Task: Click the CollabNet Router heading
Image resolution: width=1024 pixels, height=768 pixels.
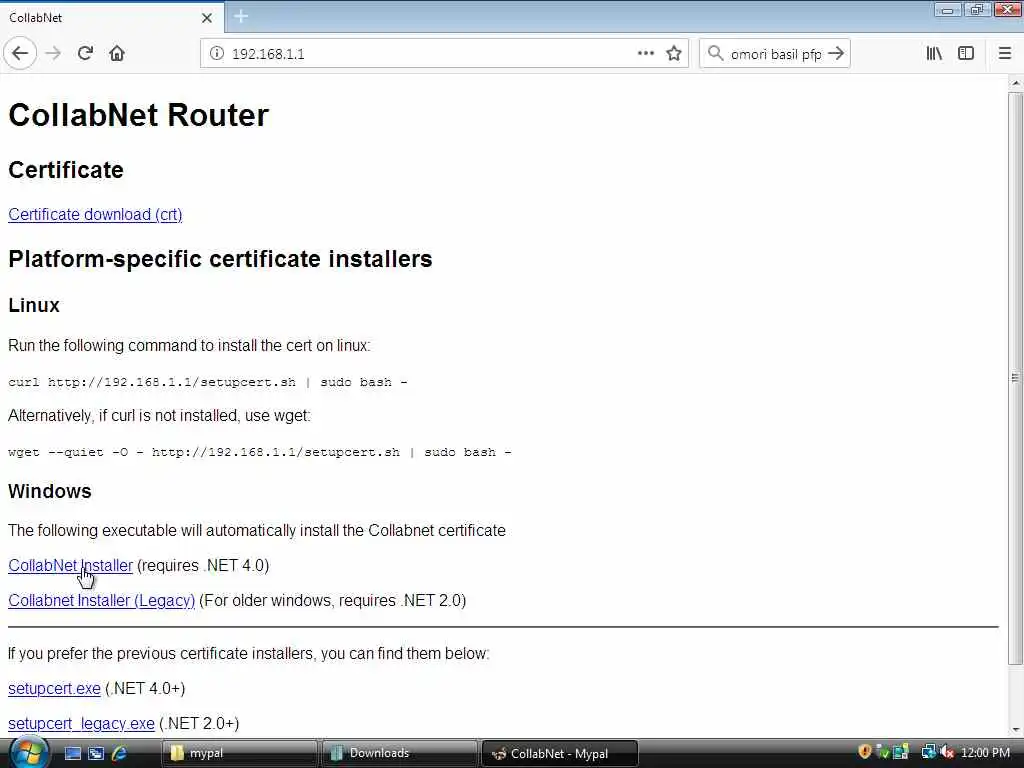Action: tap(138, 115)
